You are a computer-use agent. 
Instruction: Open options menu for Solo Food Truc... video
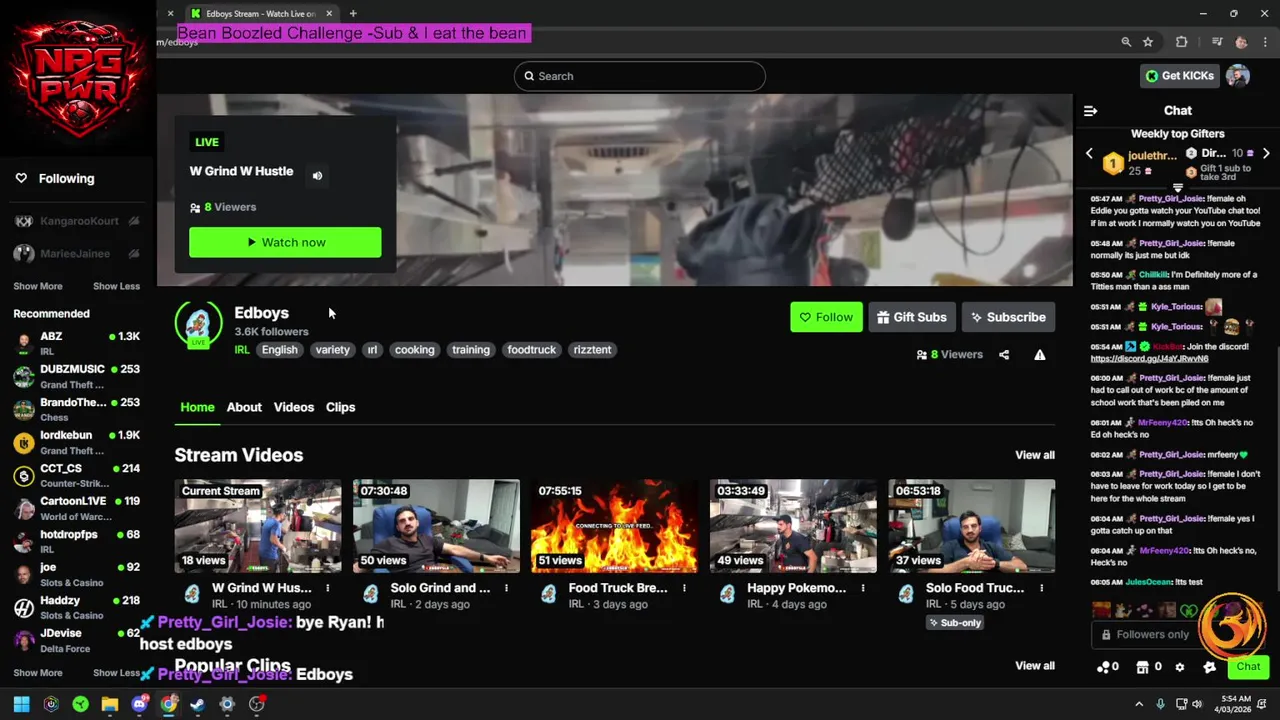(1041, 588)
